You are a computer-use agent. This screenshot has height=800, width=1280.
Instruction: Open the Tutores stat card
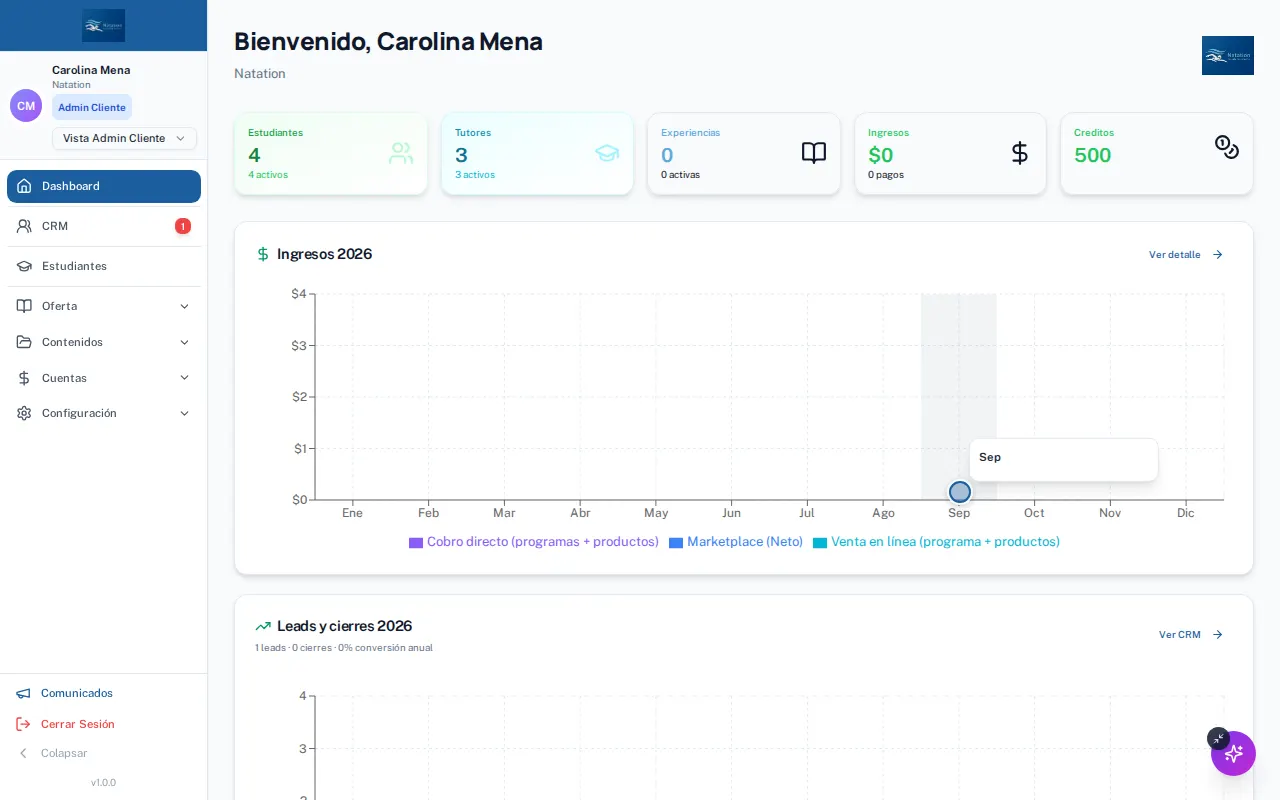[x=537, y=154]
